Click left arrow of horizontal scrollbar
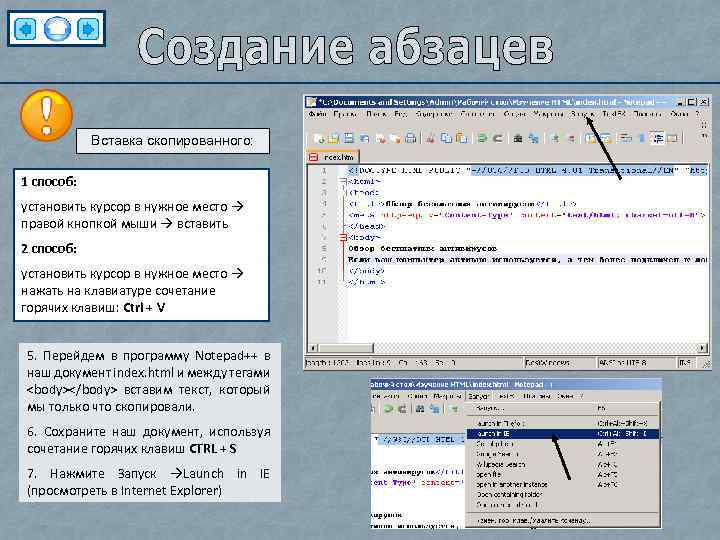Screen dimensions: 720x540 [x=313, y=348]
